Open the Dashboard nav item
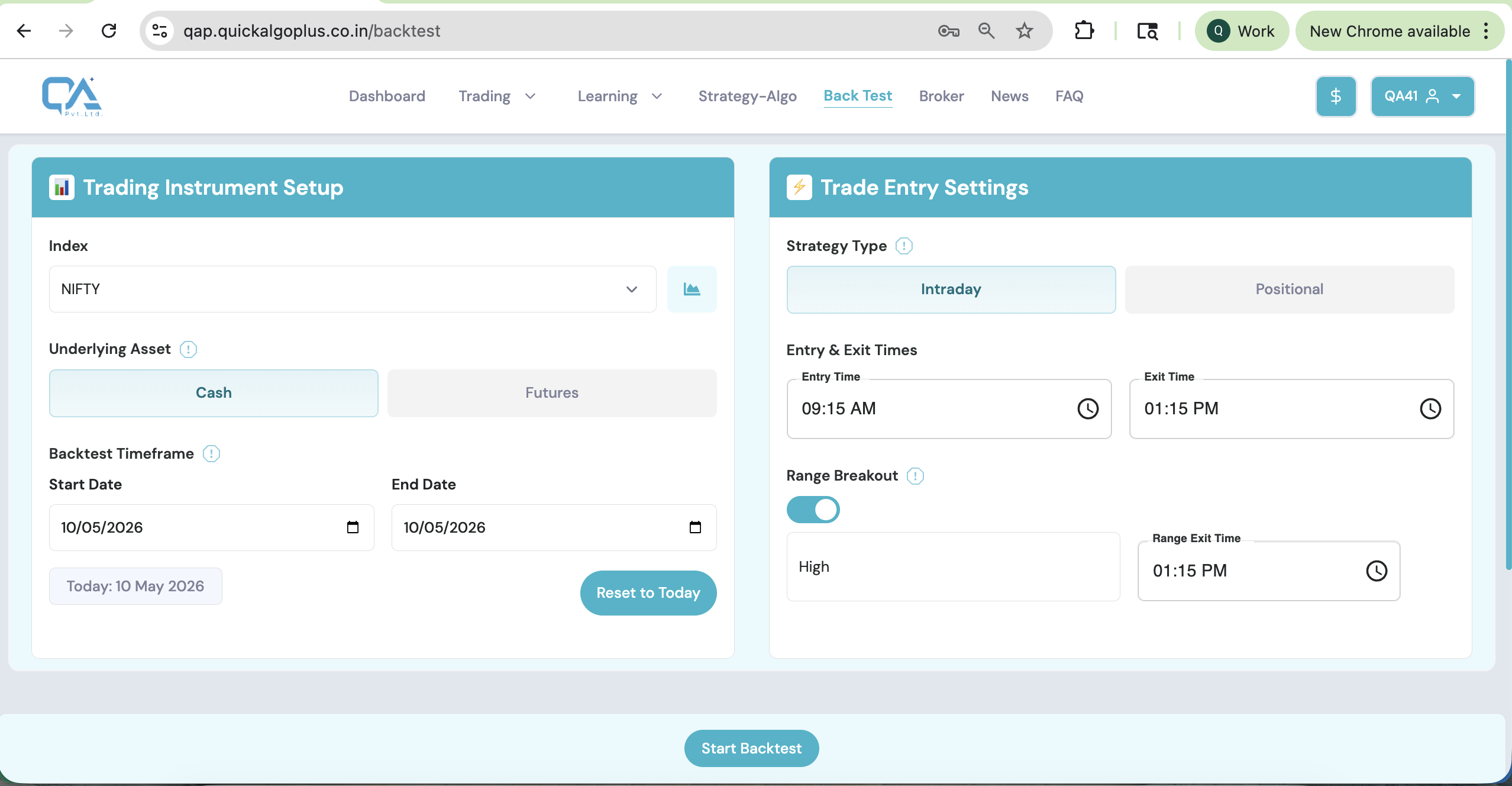This screenshot has width=1512, height=786. pyautogui.click(x=387, y=96)
